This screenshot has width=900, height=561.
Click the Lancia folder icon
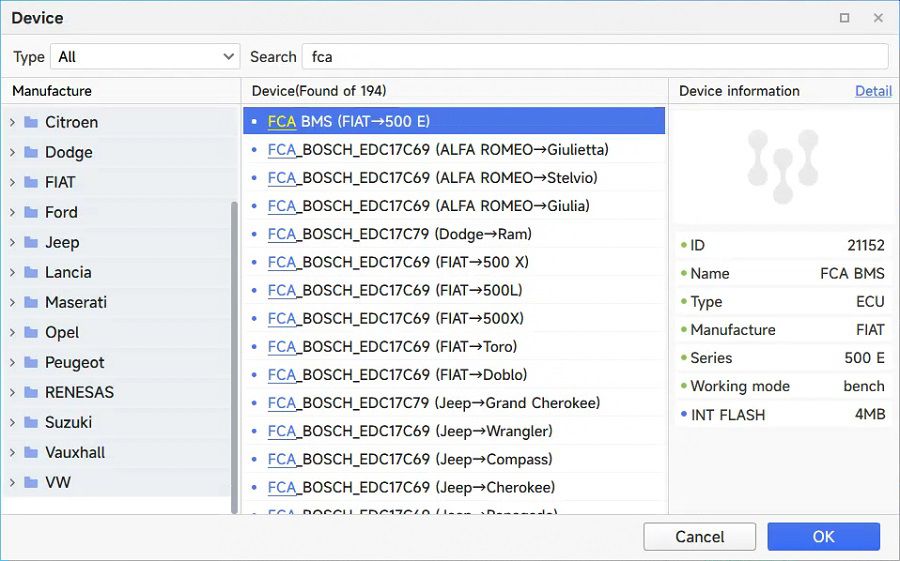point(30,272)
